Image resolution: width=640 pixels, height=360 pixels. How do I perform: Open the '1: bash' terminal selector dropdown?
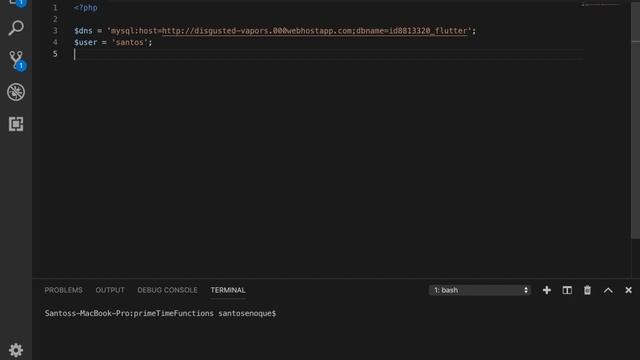tap(480, 290)
